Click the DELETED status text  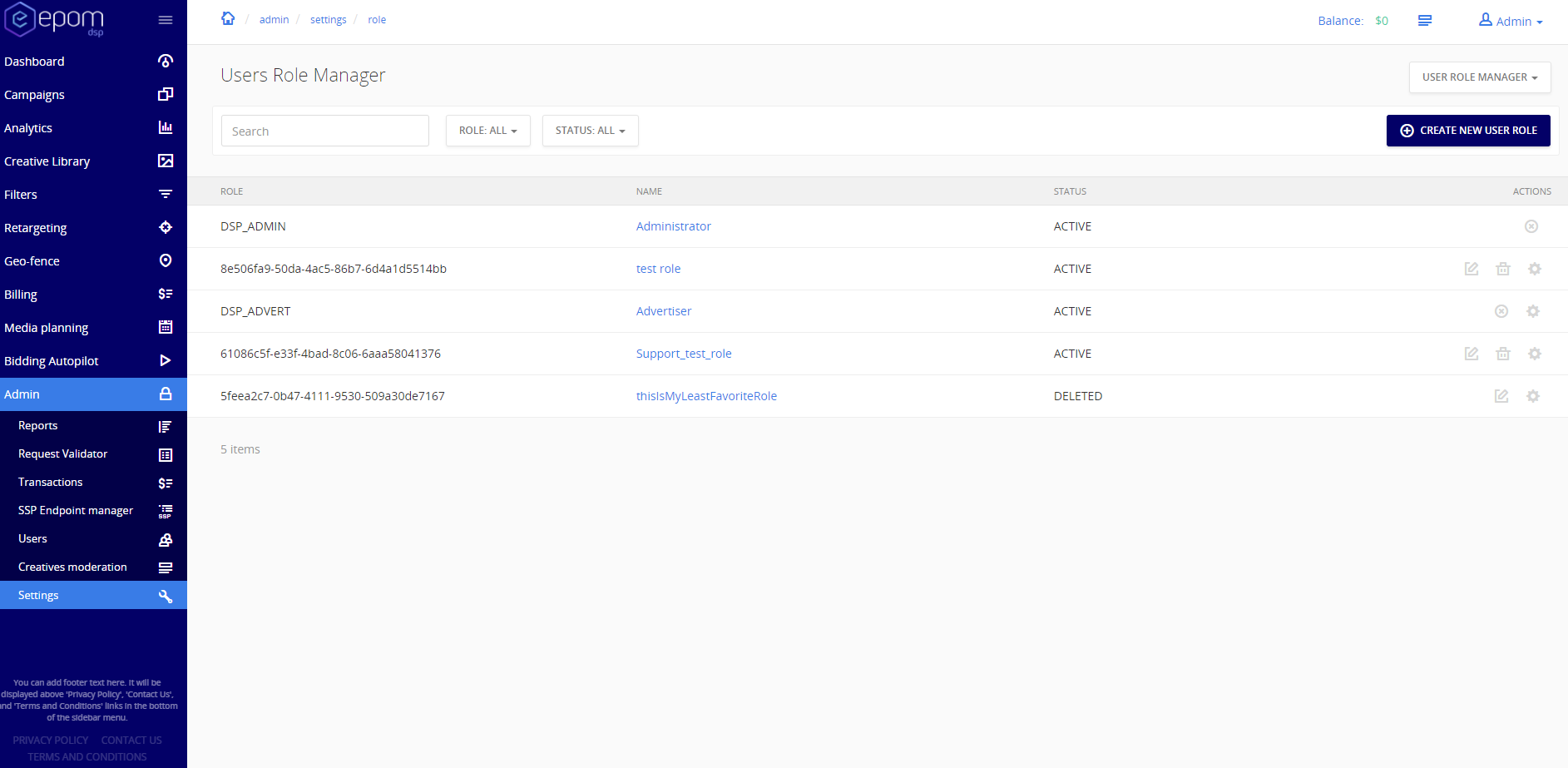1078,396
